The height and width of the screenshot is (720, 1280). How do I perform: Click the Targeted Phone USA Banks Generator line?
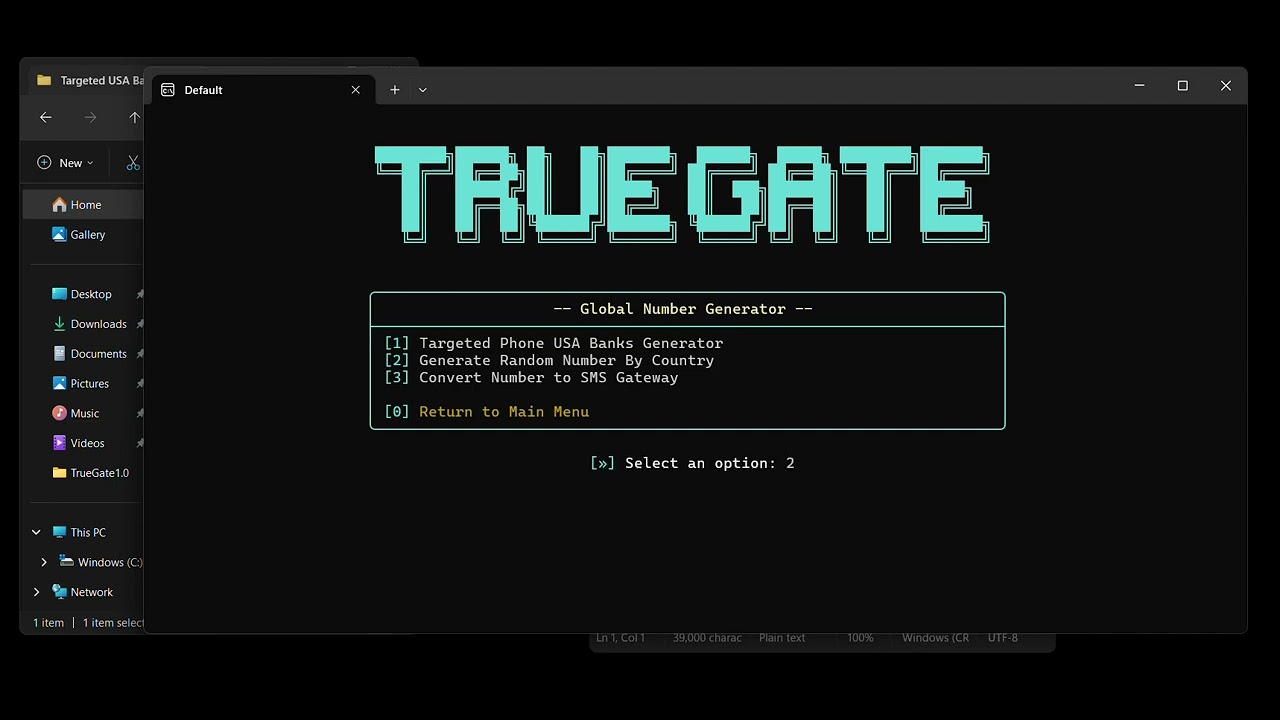pyautogui.click(x=554, y=343)
